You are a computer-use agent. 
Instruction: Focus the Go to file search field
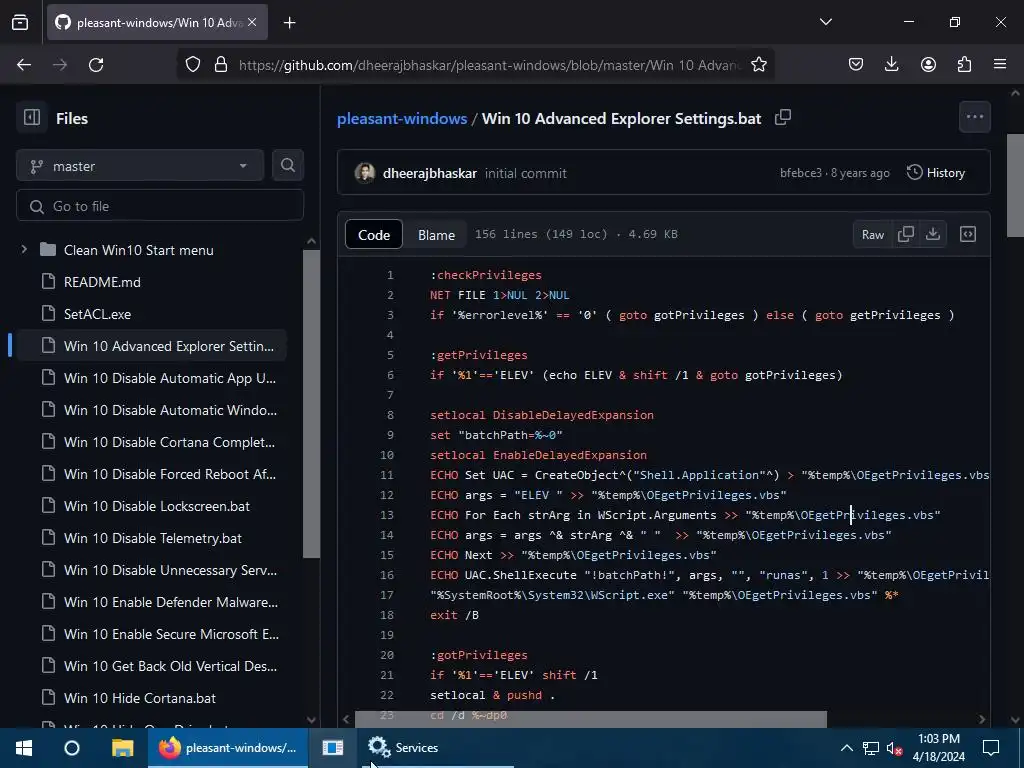point(160,206)
